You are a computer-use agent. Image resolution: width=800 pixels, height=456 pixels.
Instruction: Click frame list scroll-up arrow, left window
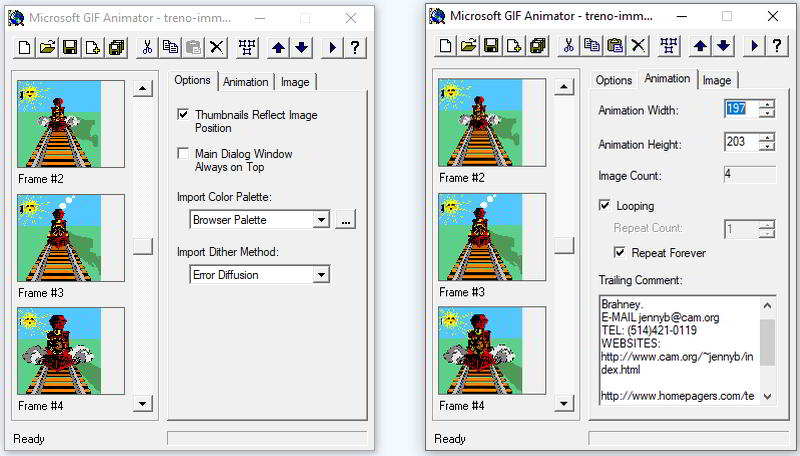(x=143, y=88)
